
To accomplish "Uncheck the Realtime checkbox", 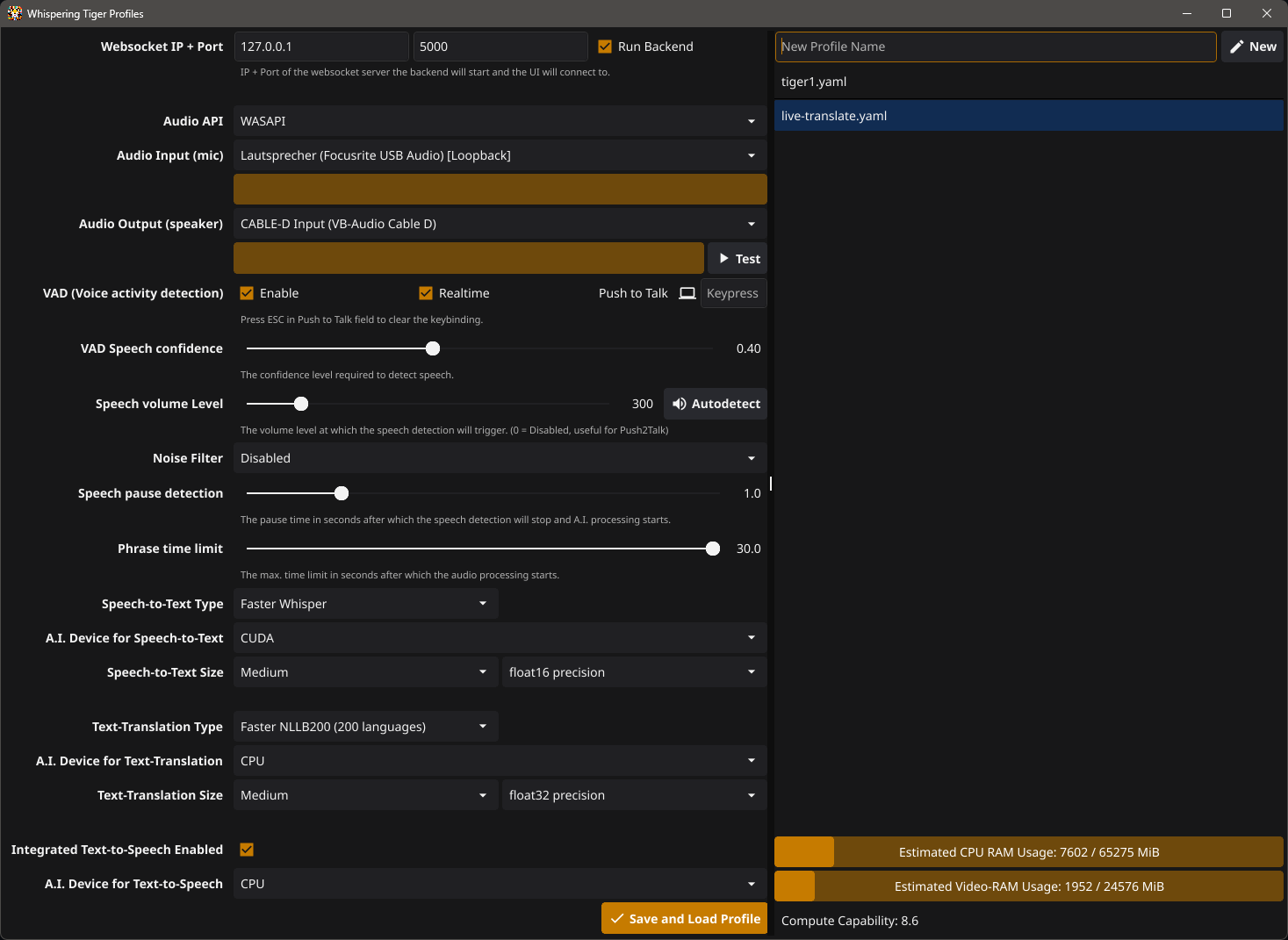I will (426, 293).
